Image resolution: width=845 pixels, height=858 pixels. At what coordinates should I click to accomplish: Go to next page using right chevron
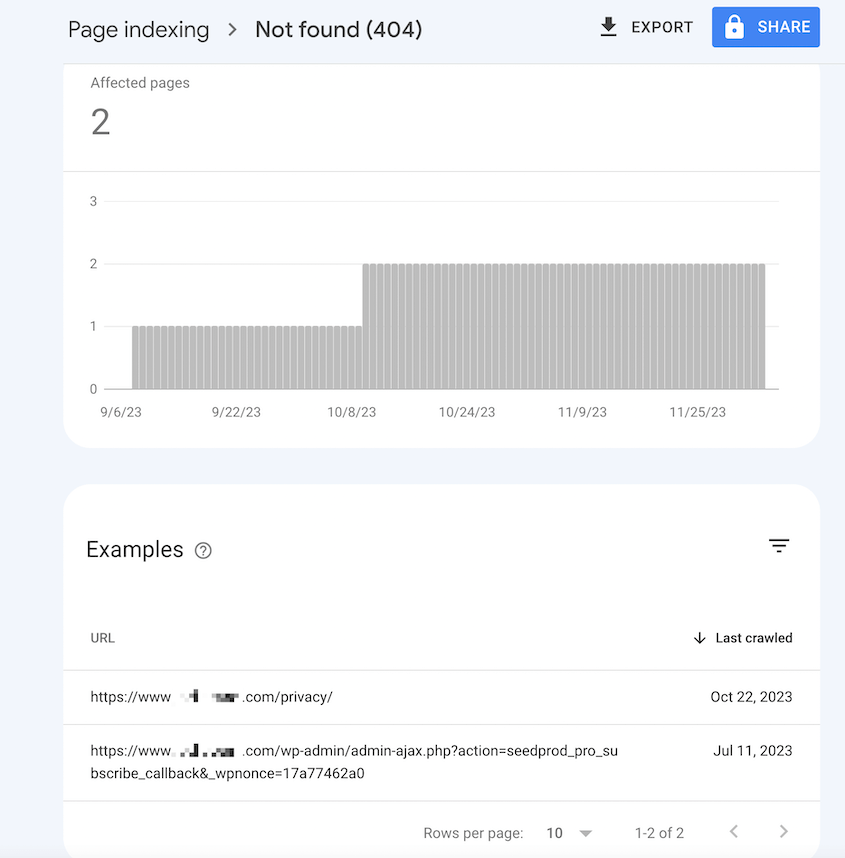[x=783, y=832]
